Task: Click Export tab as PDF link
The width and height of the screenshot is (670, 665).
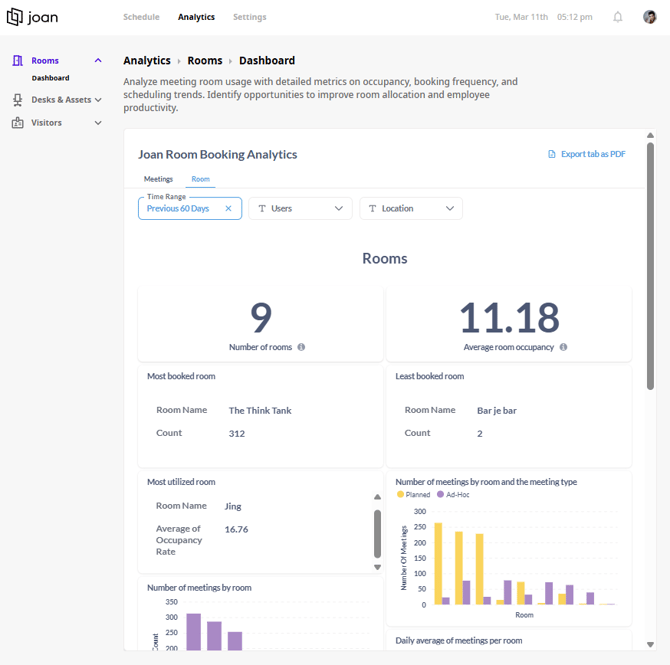Action: point(586,154)
